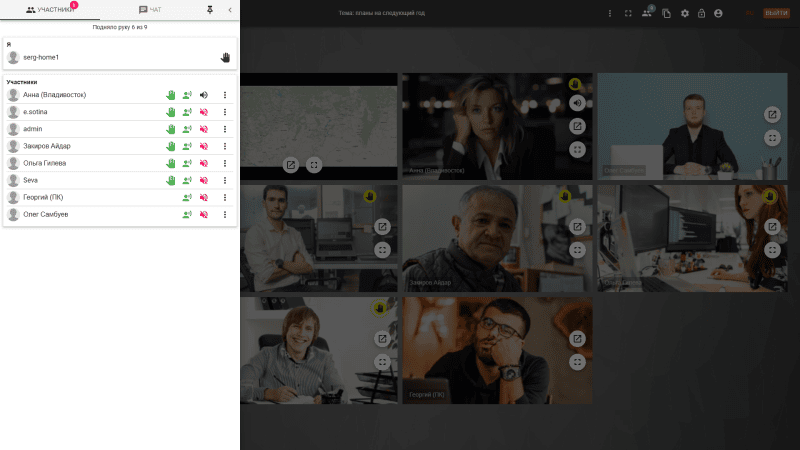Toggle Олег Самбуев's muted microphone icon
Image resolution: width=800 pixels, height=450 pixels.
pos(203,214)
